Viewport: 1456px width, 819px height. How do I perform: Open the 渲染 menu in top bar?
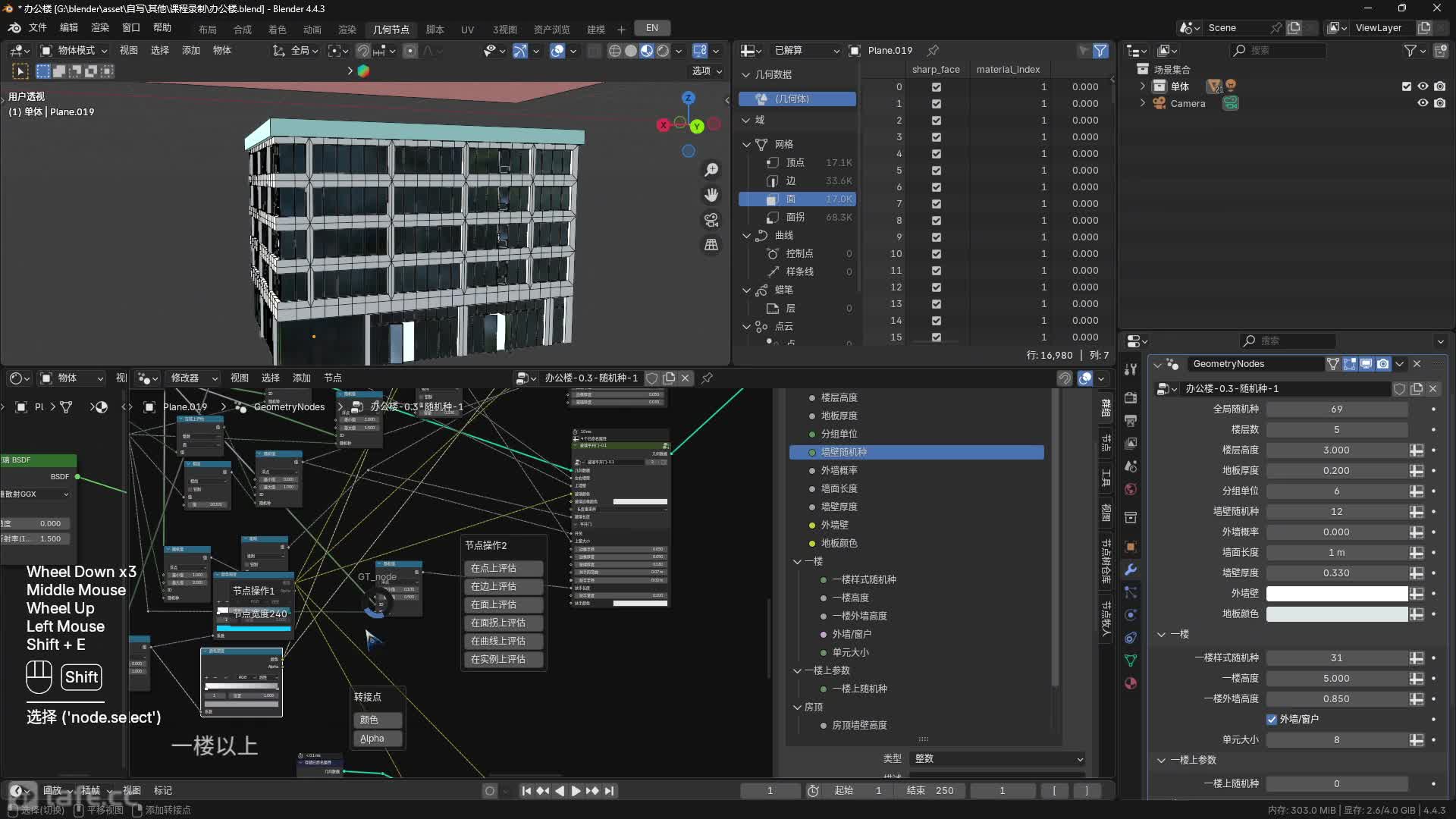point(100,28)
